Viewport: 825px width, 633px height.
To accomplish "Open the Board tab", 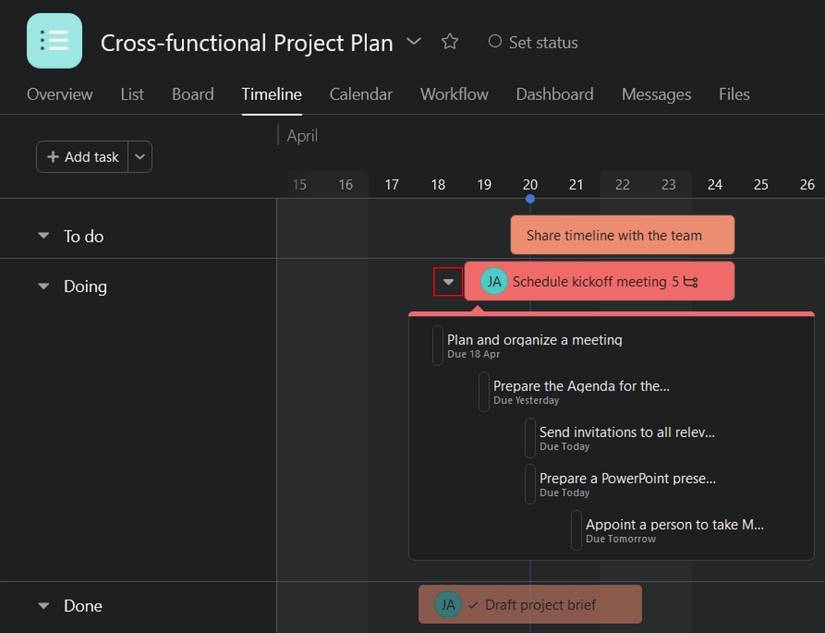I will click(x=193, y=94).
